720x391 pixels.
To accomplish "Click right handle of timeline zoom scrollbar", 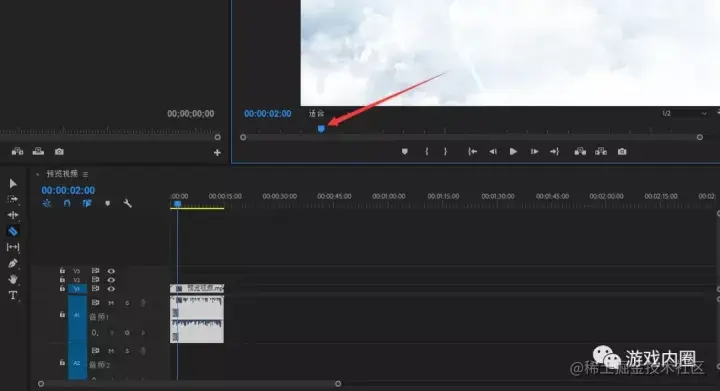I will (338, 384).
